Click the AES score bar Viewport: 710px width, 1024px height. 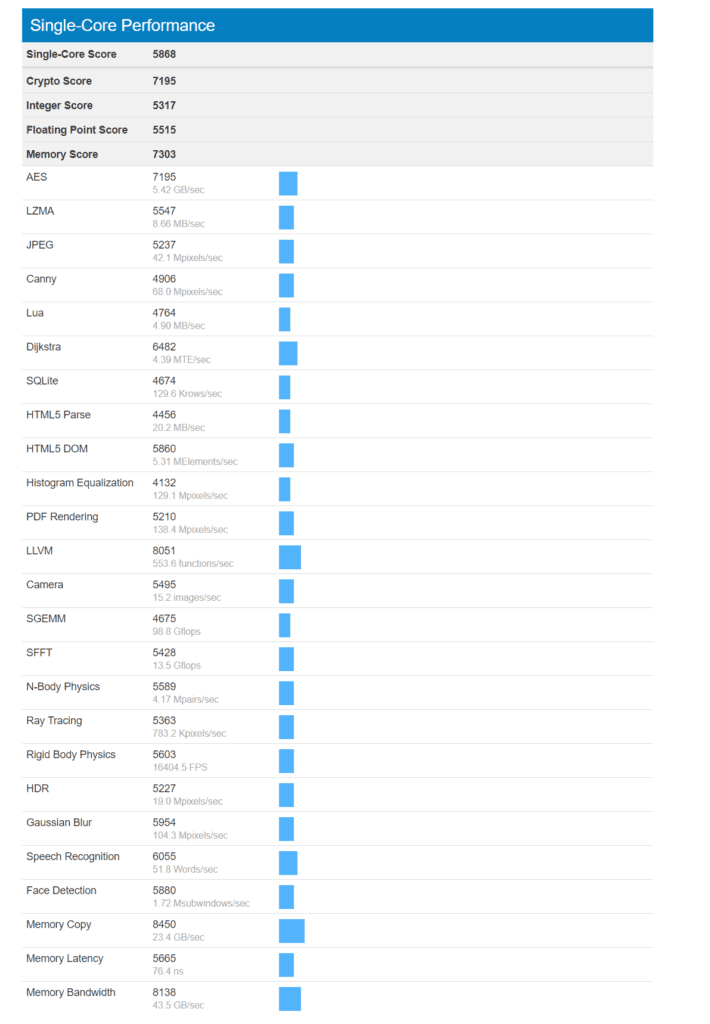click(x=288, y=184)
